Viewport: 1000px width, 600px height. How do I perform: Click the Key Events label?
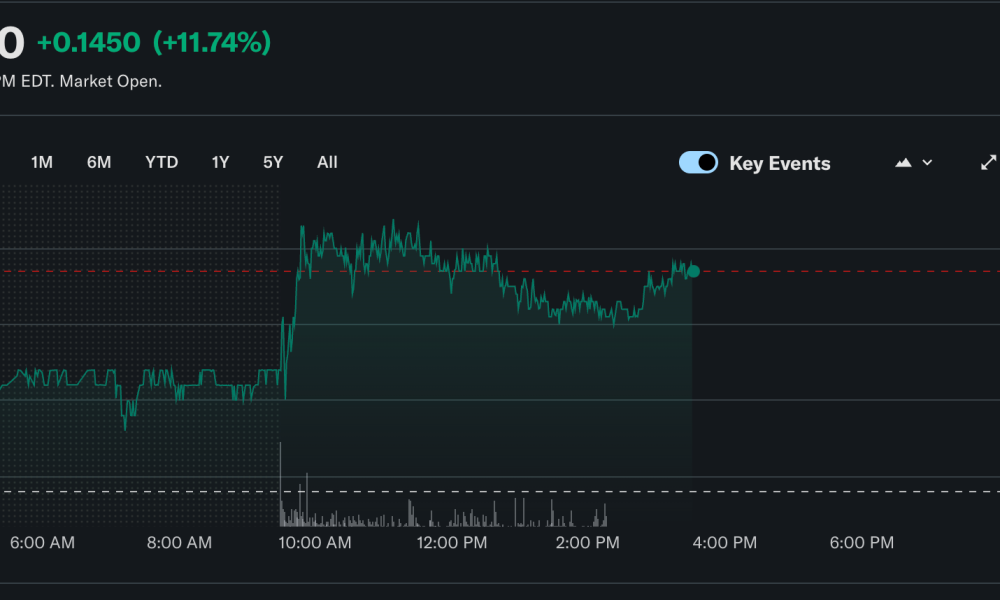pos(780,164)
